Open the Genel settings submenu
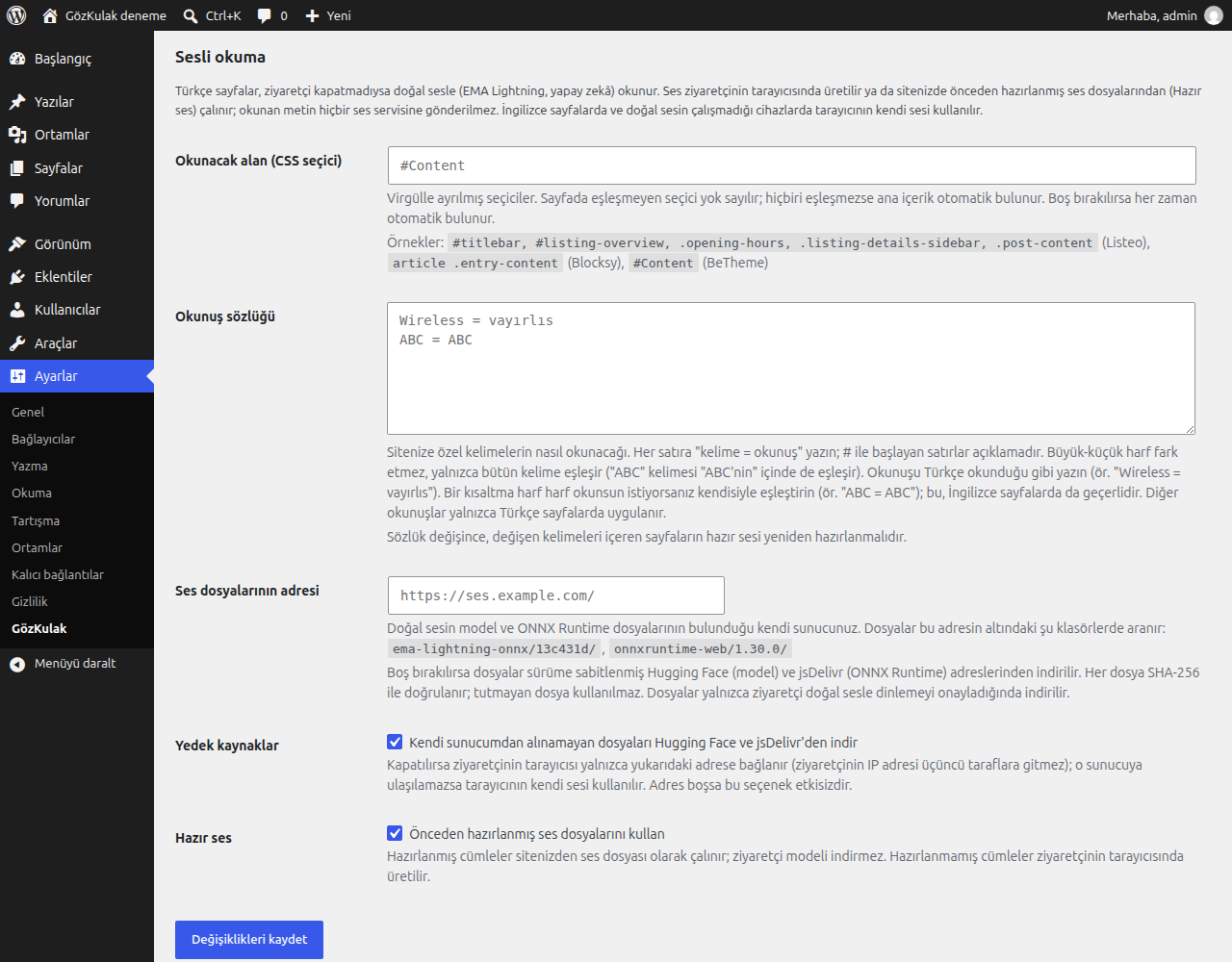 point(28,412)
